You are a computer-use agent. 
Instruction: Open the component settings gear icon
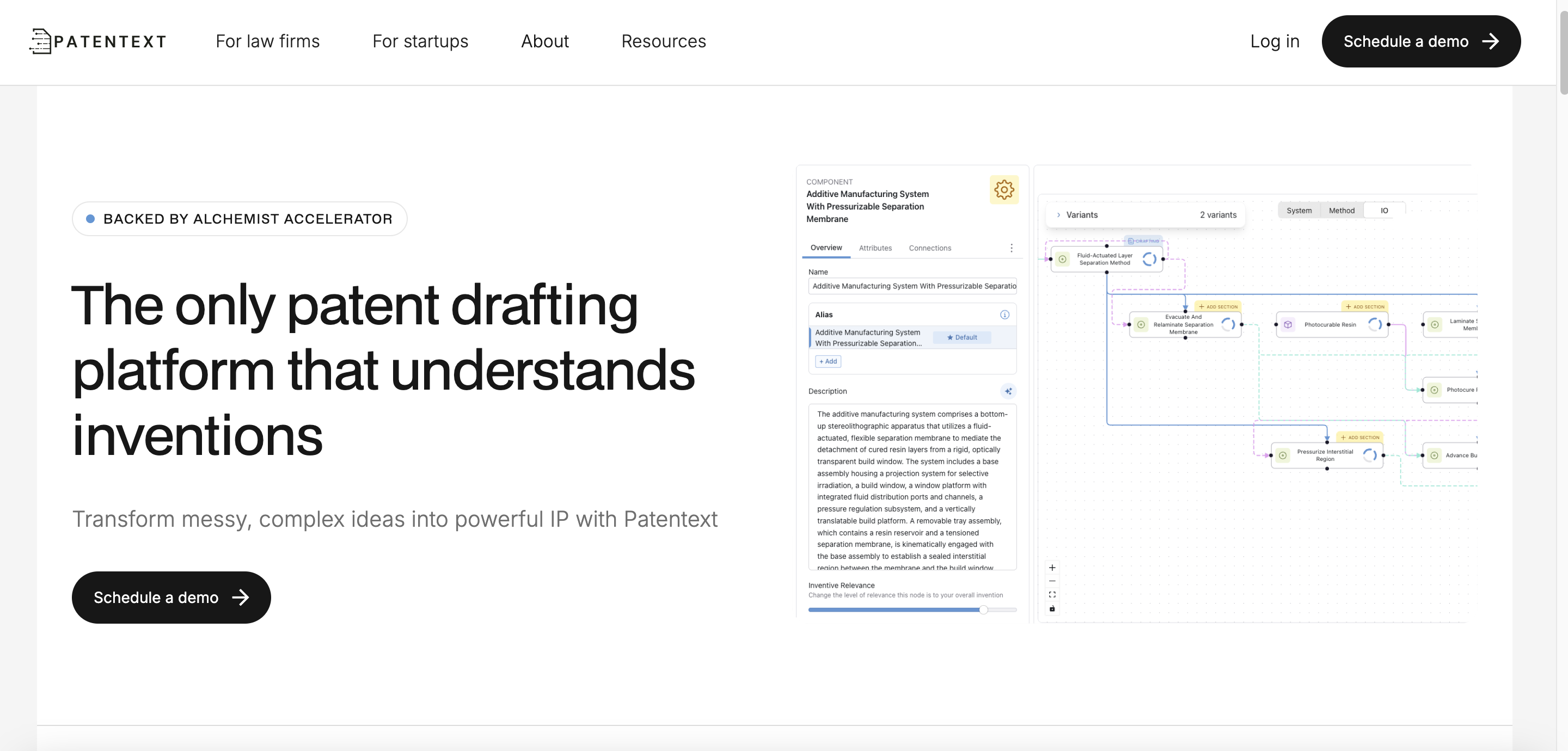pyautogui.click(x=1003, y=189)
